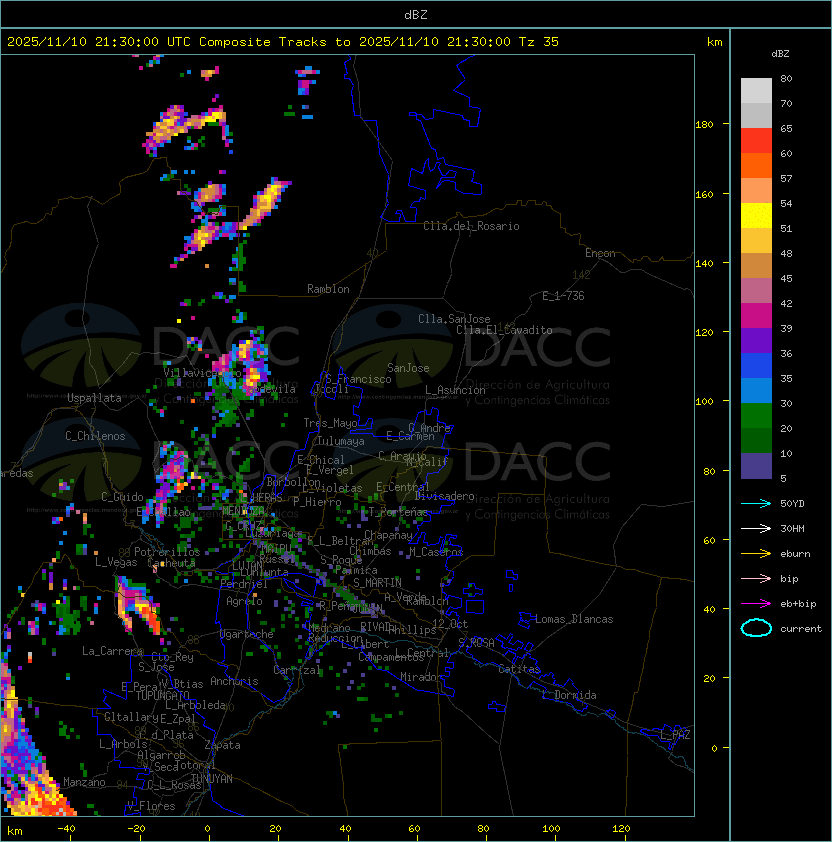Click the white 30HM arrow icon
Screen dimensions: 832x842
[756, 529]
